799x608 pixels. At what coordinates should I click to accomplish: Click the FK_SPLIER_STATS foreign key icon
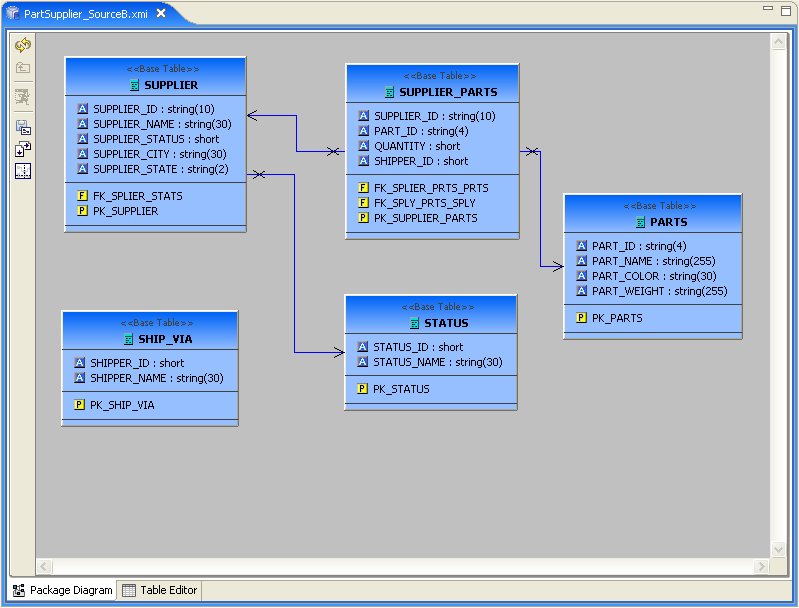(x=82, y=196)
